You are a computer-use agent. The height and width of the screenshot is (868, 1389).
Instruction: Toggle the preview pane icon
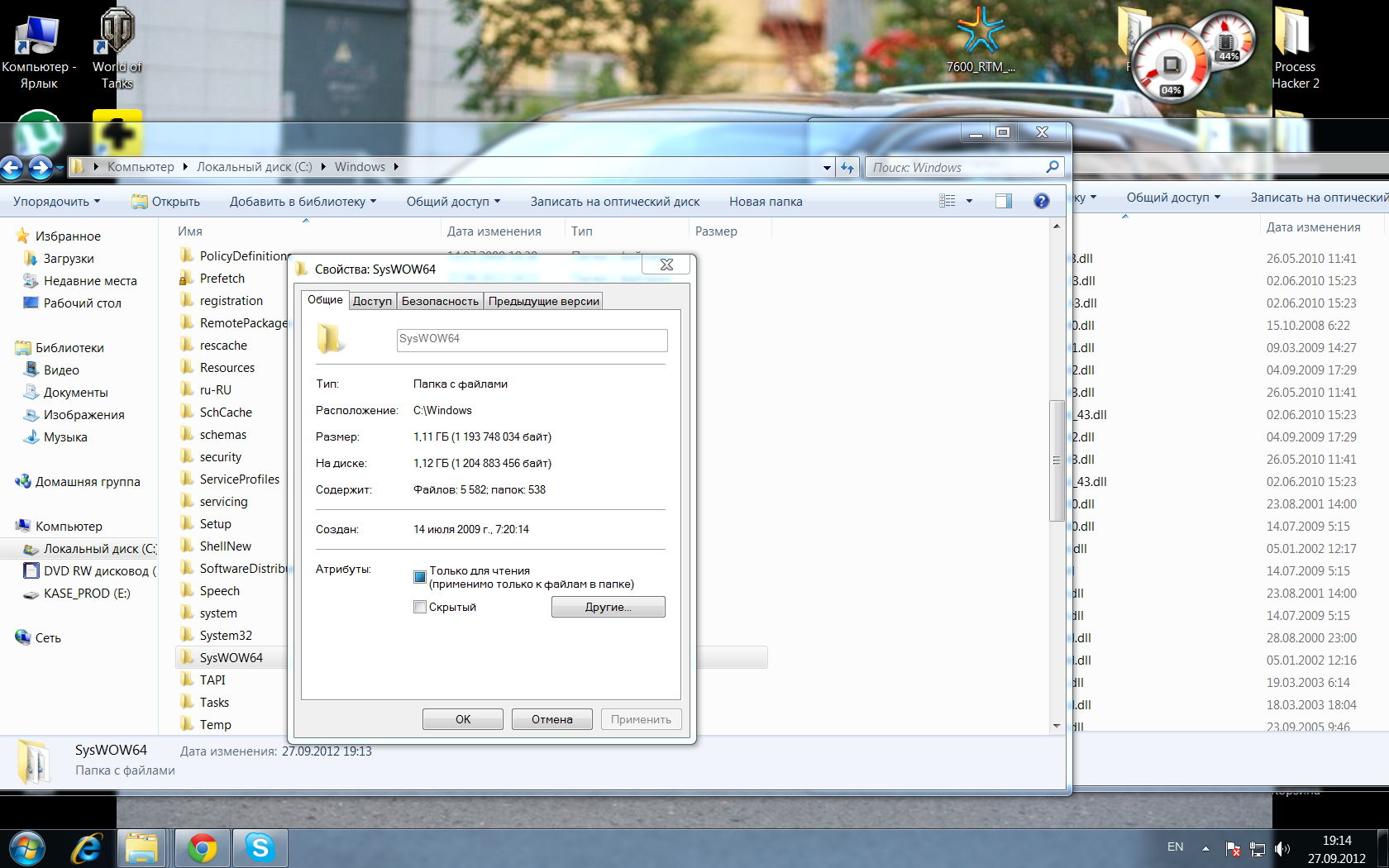(x=1003, y=201)
